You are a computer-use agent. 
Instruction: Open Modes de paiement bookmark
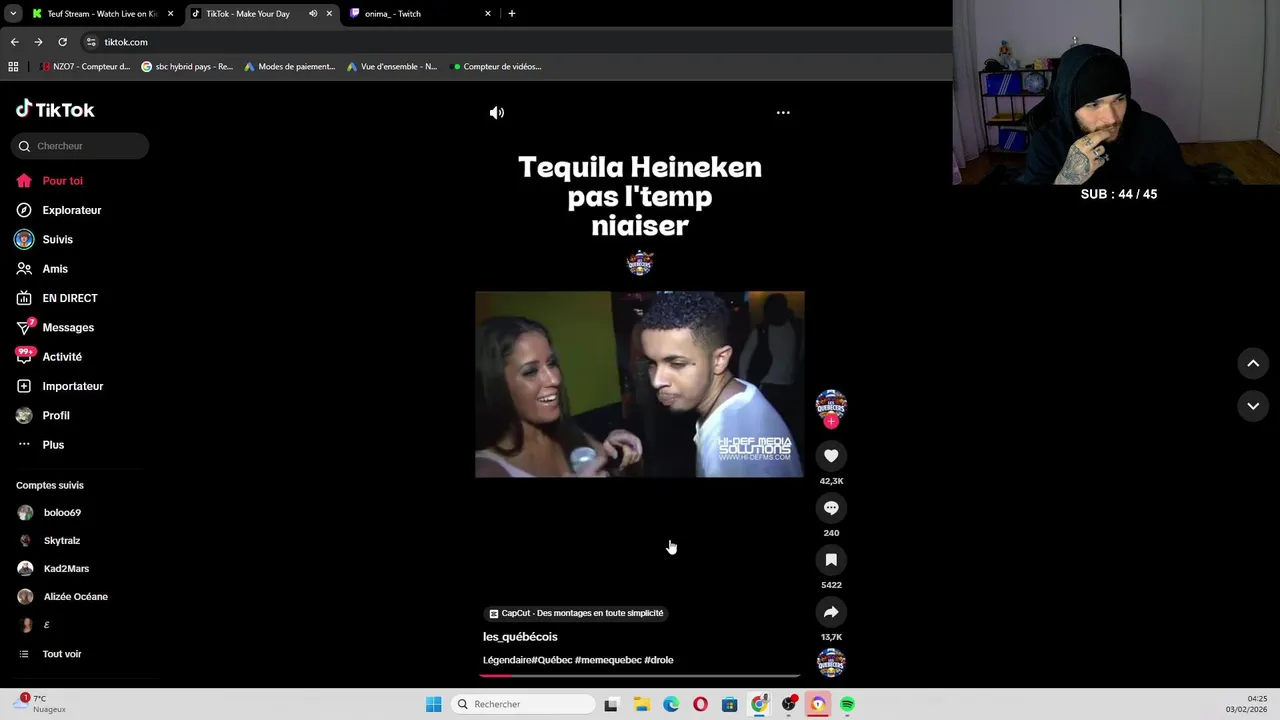click(x=290, y=67)
